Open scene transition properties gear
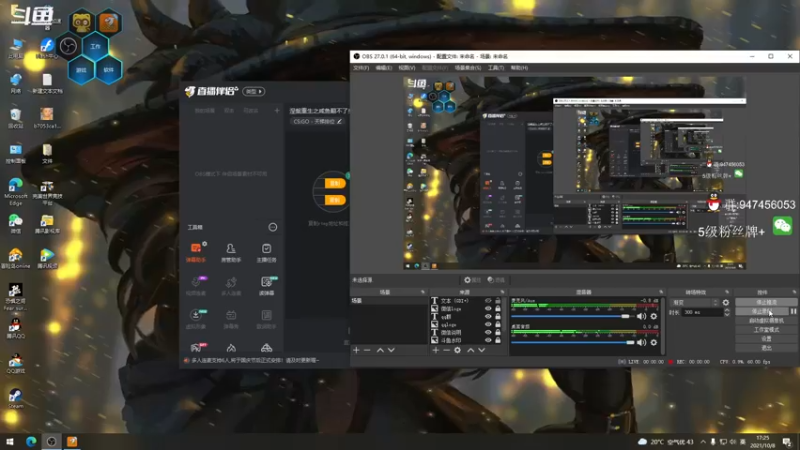 coord(726,303)
